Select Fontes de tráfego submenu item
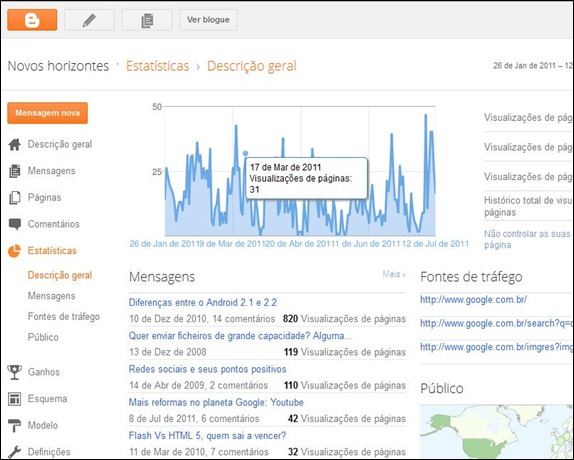 coord(64,317)
